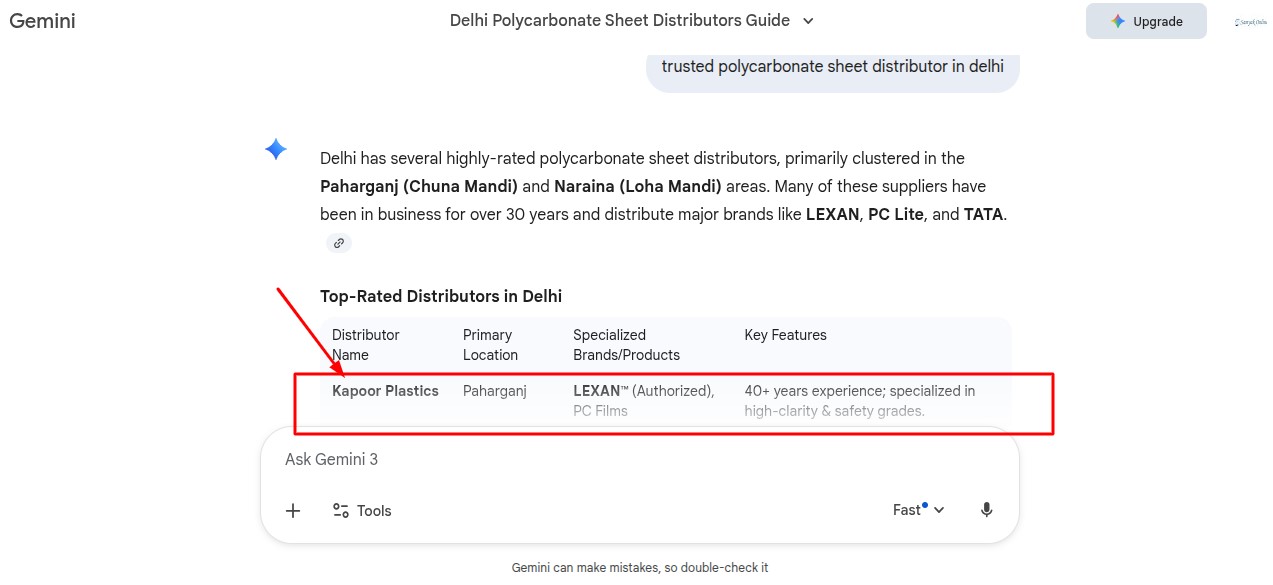Click the Top-Rated Distributors in Delhi heading
The height and width of the screenshot is (585, 1273).
[441, 296]
